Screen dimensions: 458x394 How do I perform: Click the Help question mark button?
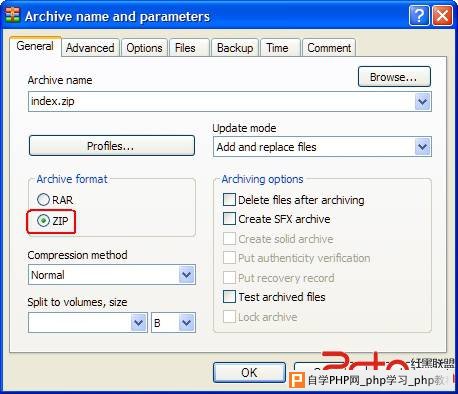(419, 15)
